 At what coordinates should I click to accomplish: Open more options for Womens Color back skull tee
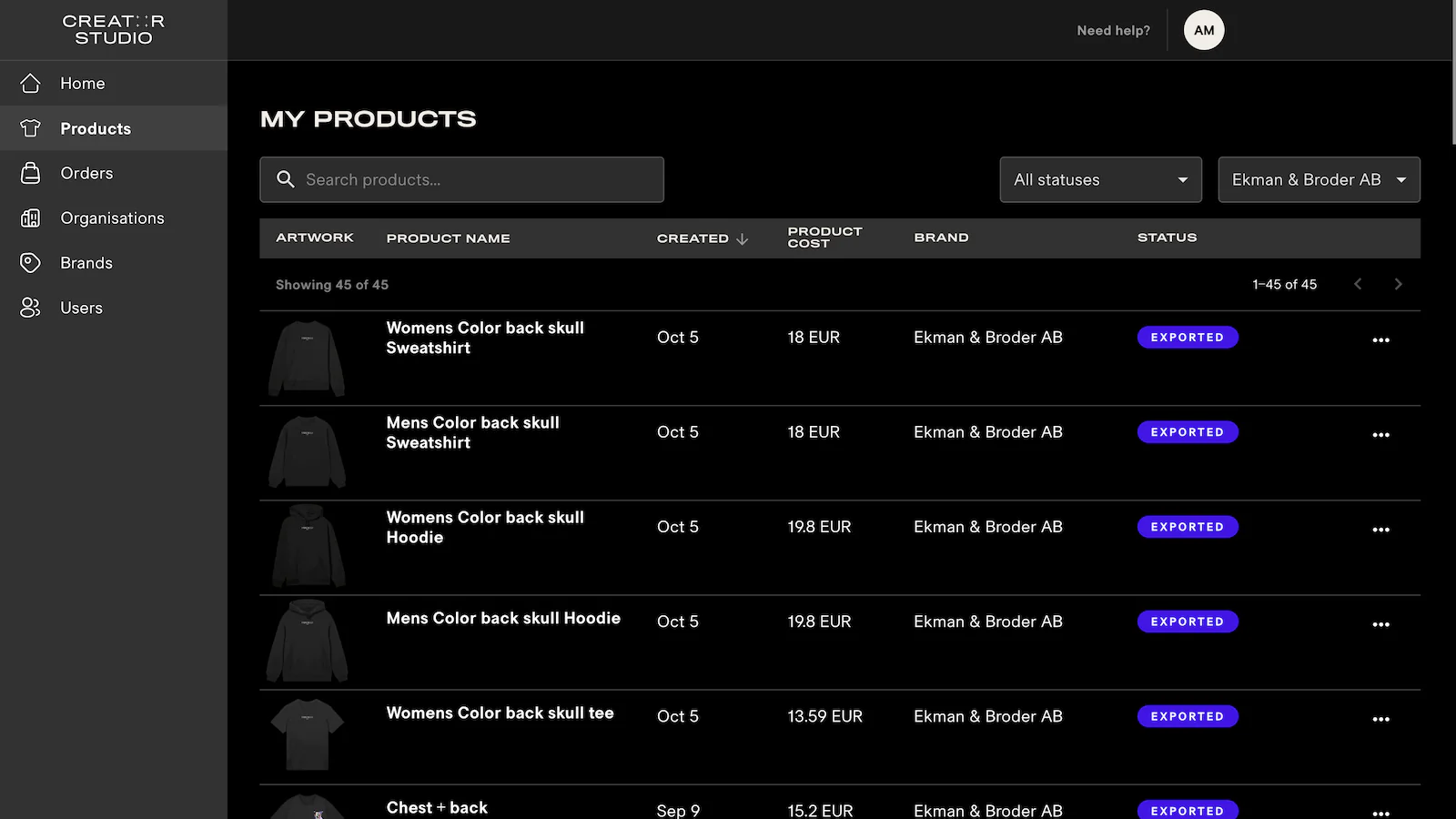[1381, 718]
